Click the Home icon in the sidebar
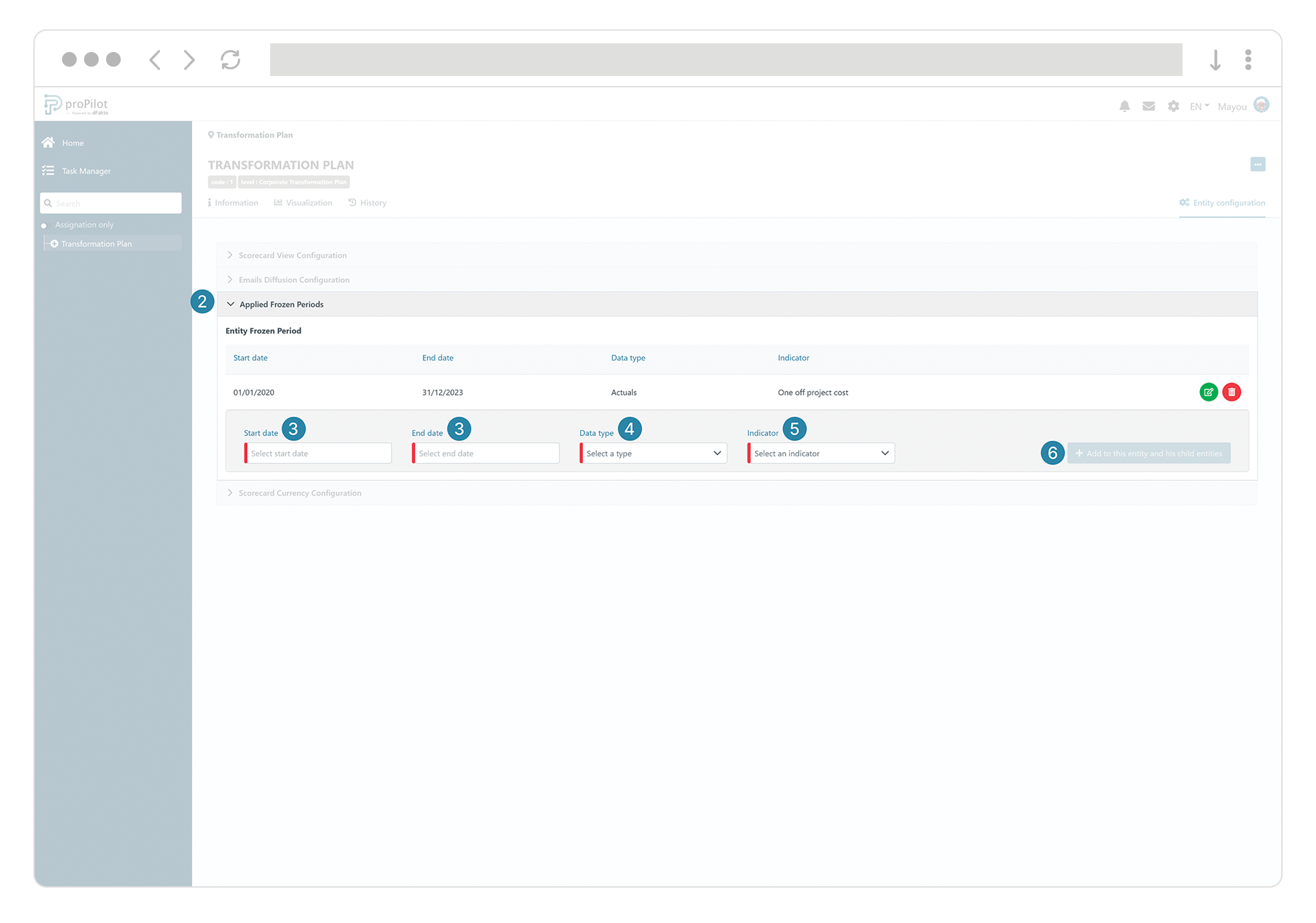Viewport: 1316px width, 923px height. (48, 142)
